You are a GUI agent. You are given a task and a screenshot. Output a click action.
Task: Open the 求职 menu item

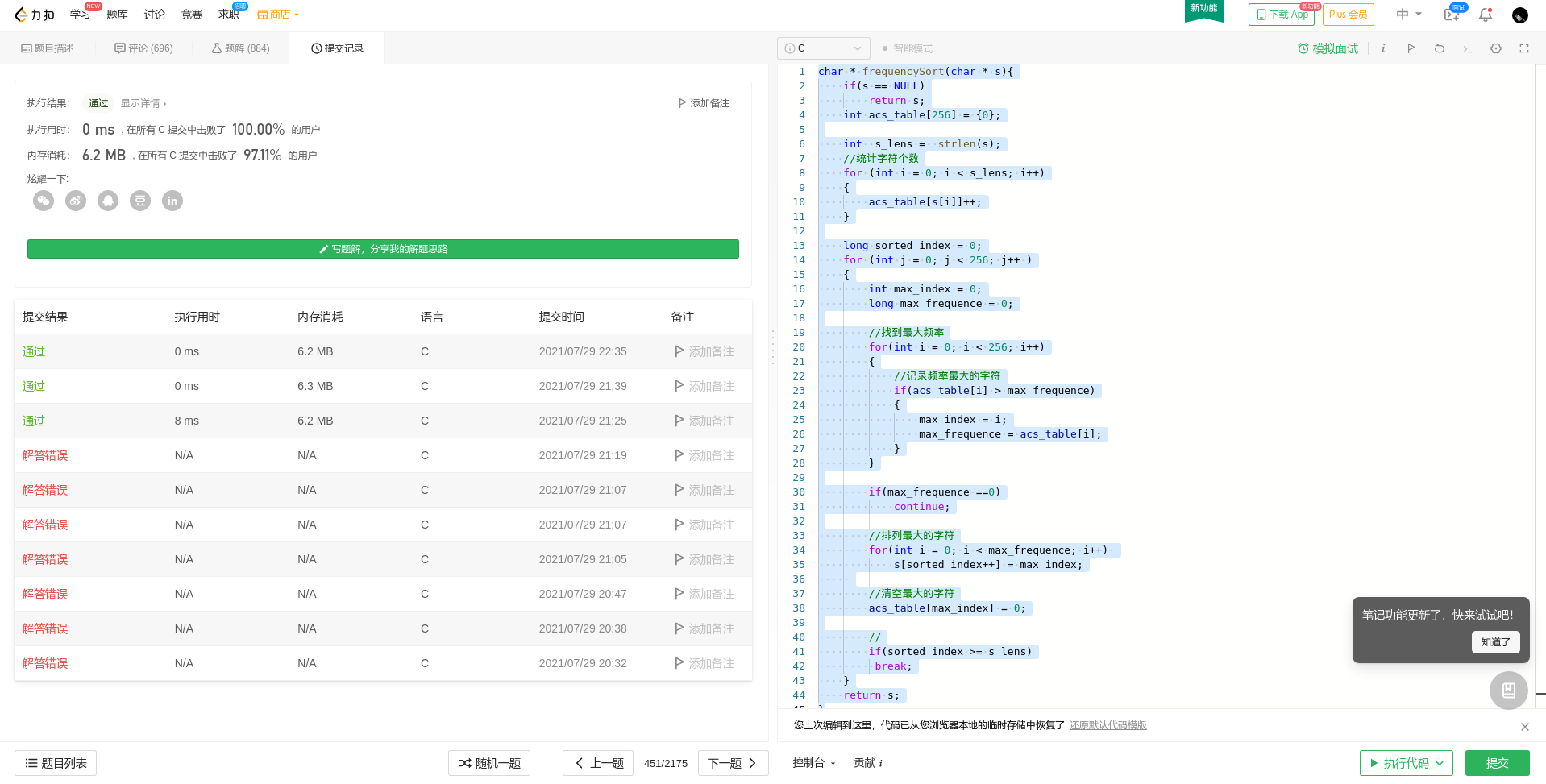click(x=229, y=15)
